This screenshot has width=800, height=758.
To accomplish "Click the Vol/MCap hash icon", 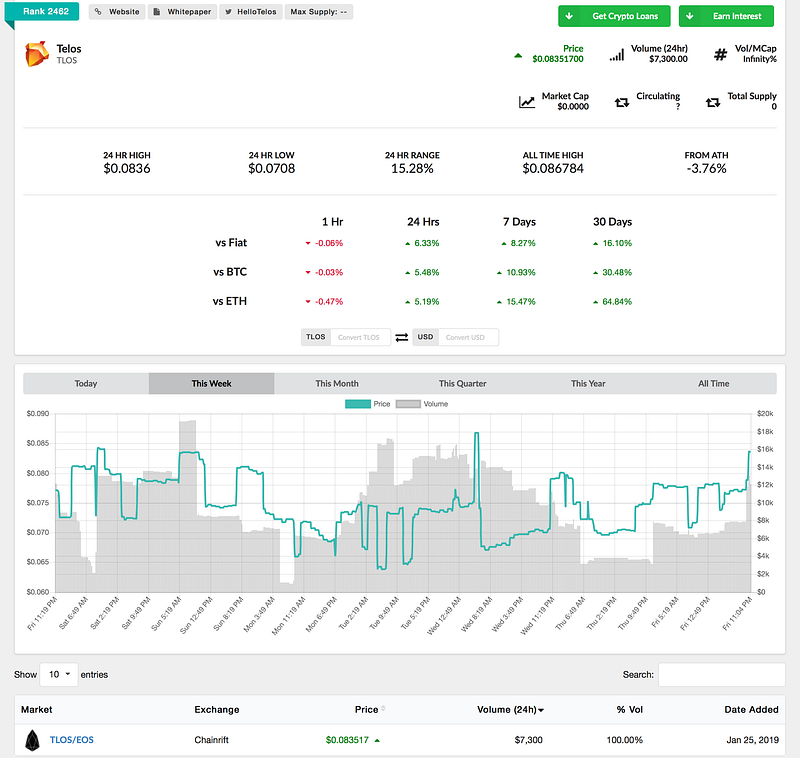I will click(720, 55).
